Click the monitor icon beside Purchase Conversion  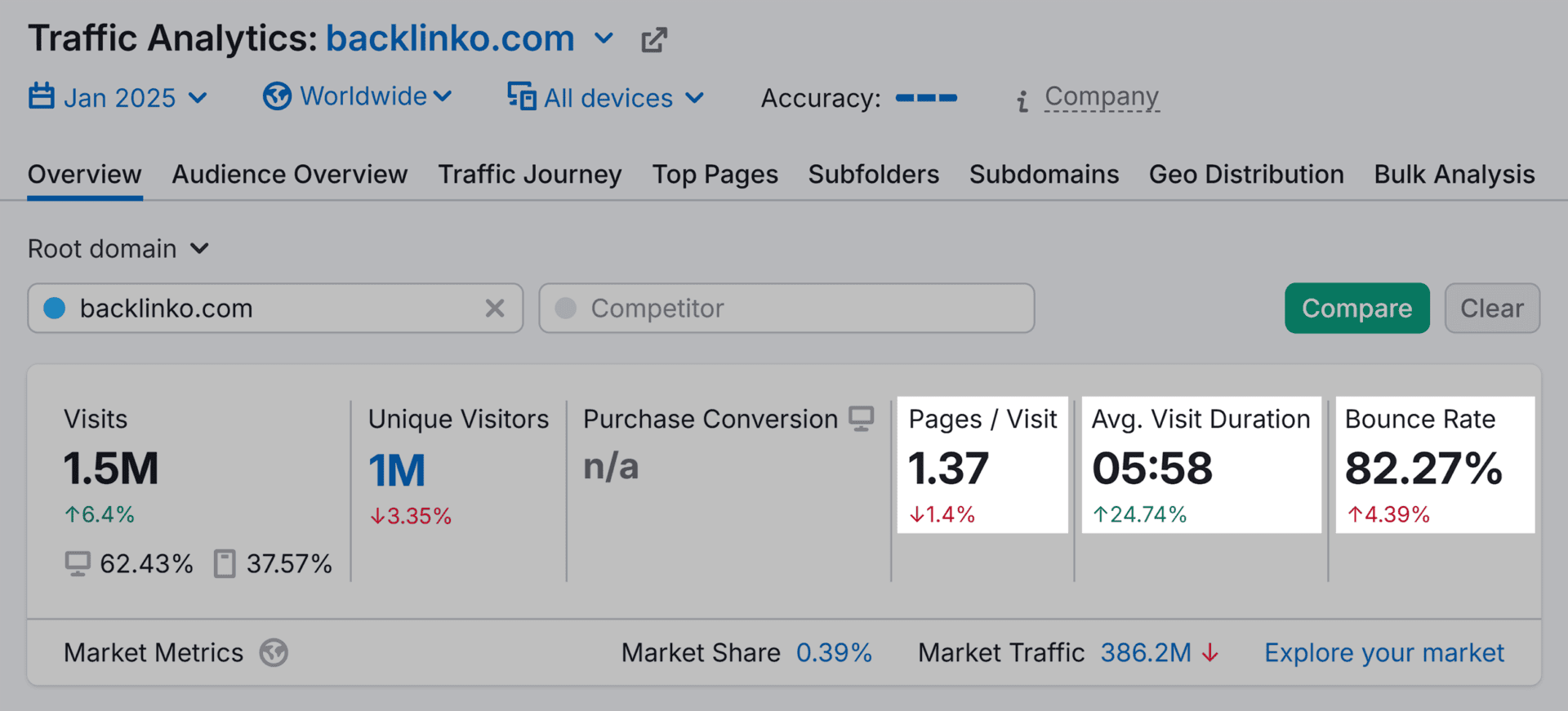(x=862, y=419)
